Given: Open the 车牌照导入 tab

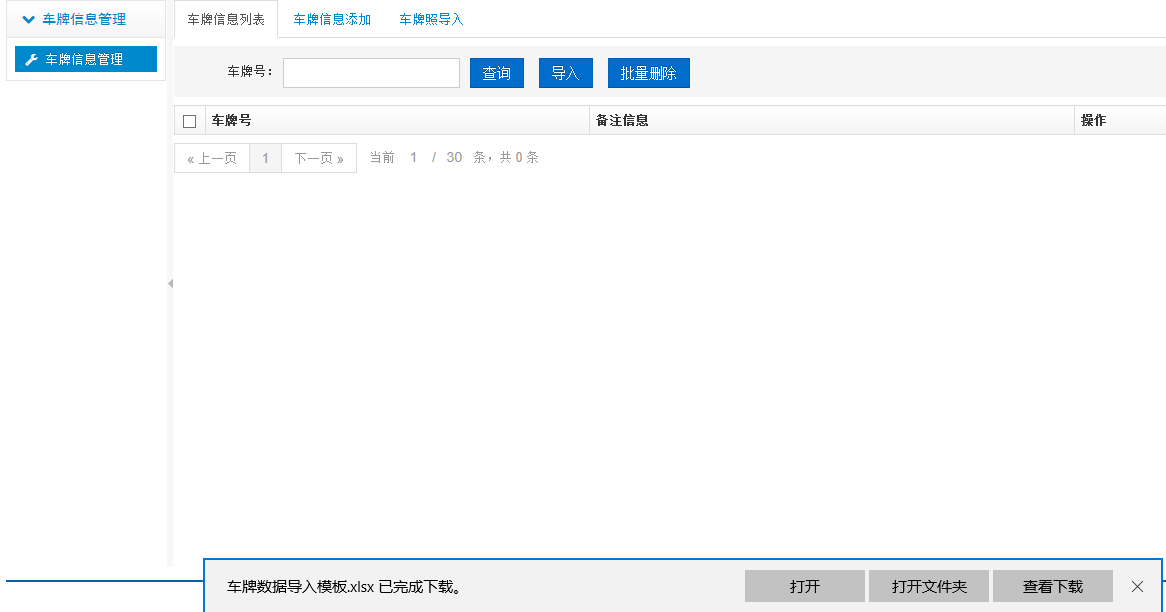Looking at the screenshot, I should [x=431, y=19].
